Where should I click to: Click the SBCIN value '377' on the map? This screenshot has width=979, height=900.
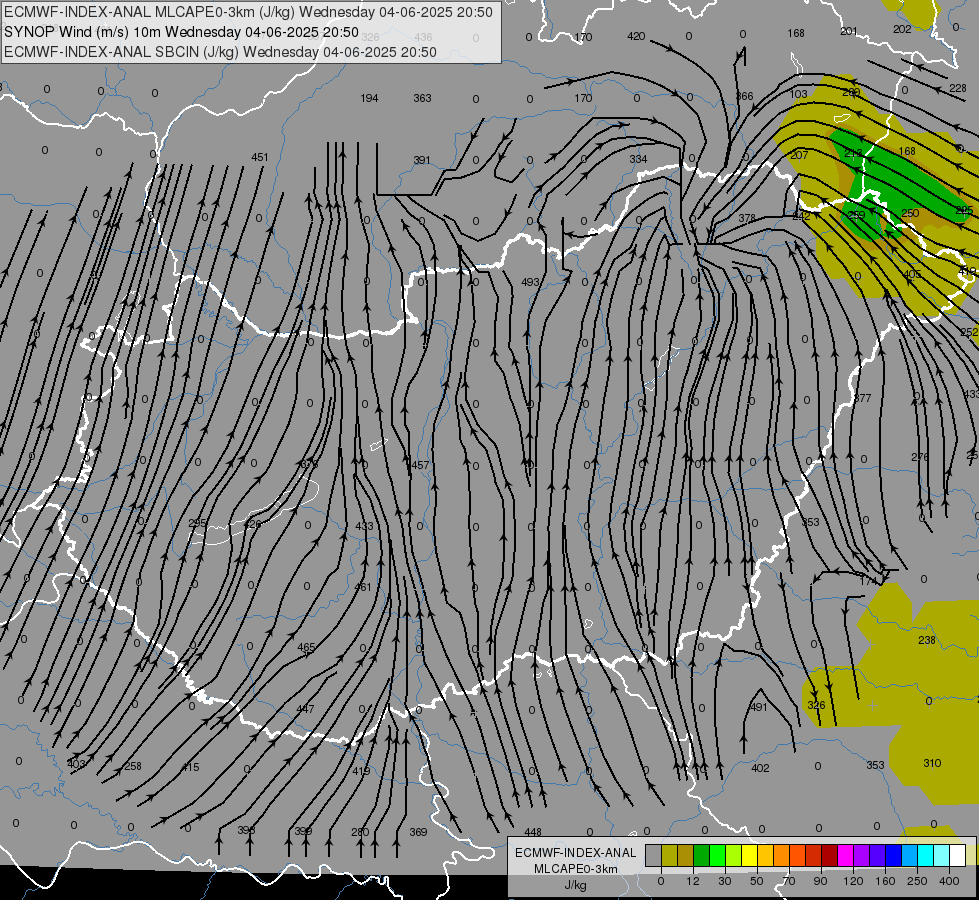tap(863, 398)
